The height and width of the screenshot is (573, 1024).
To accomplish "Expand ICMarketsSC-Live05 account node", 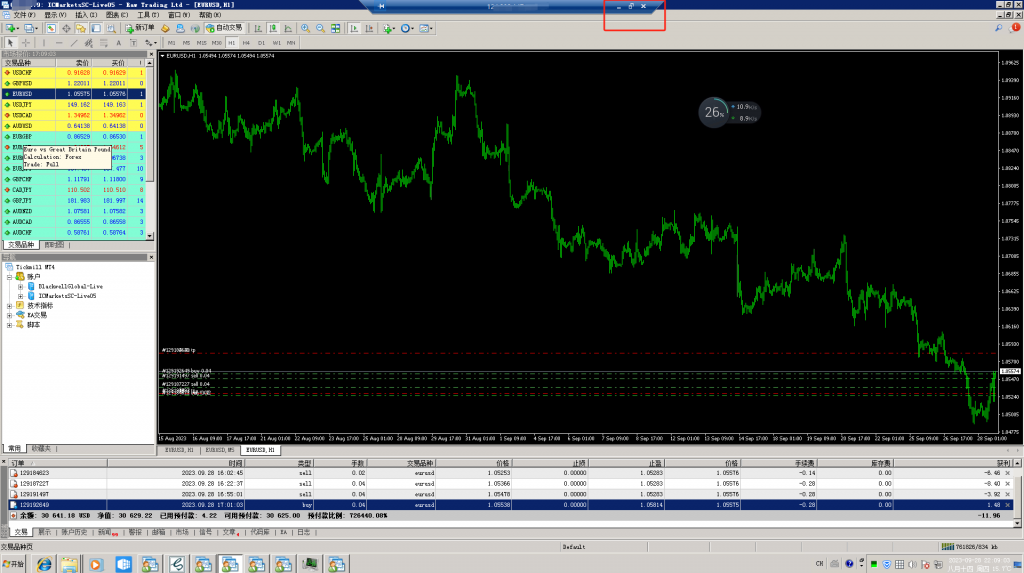I will click(x=20, y=296).
